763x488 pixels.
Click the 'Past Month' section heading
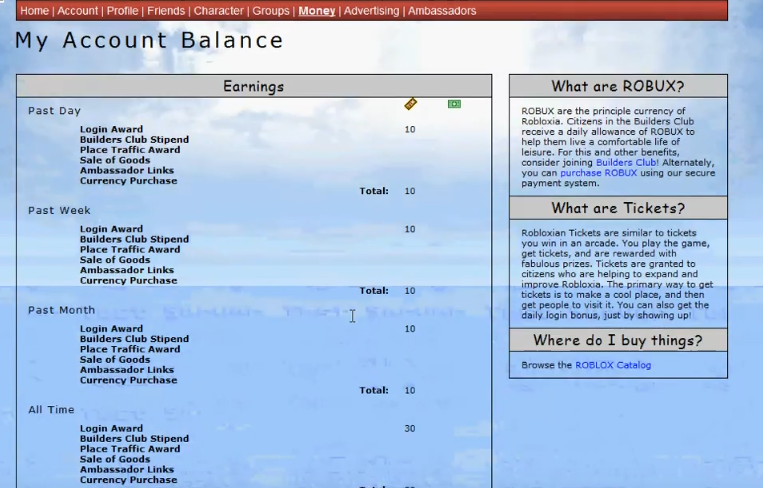click(61, 310)
